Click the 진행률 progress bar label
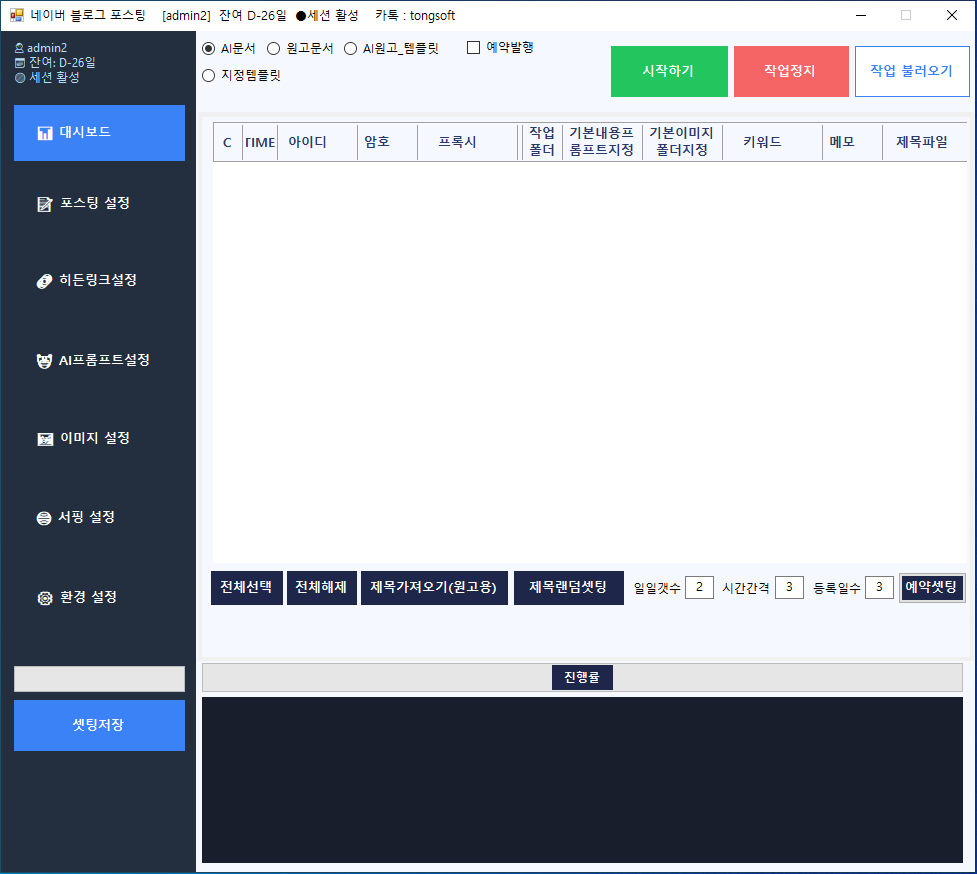977x874 pixels. coord(582,677)
